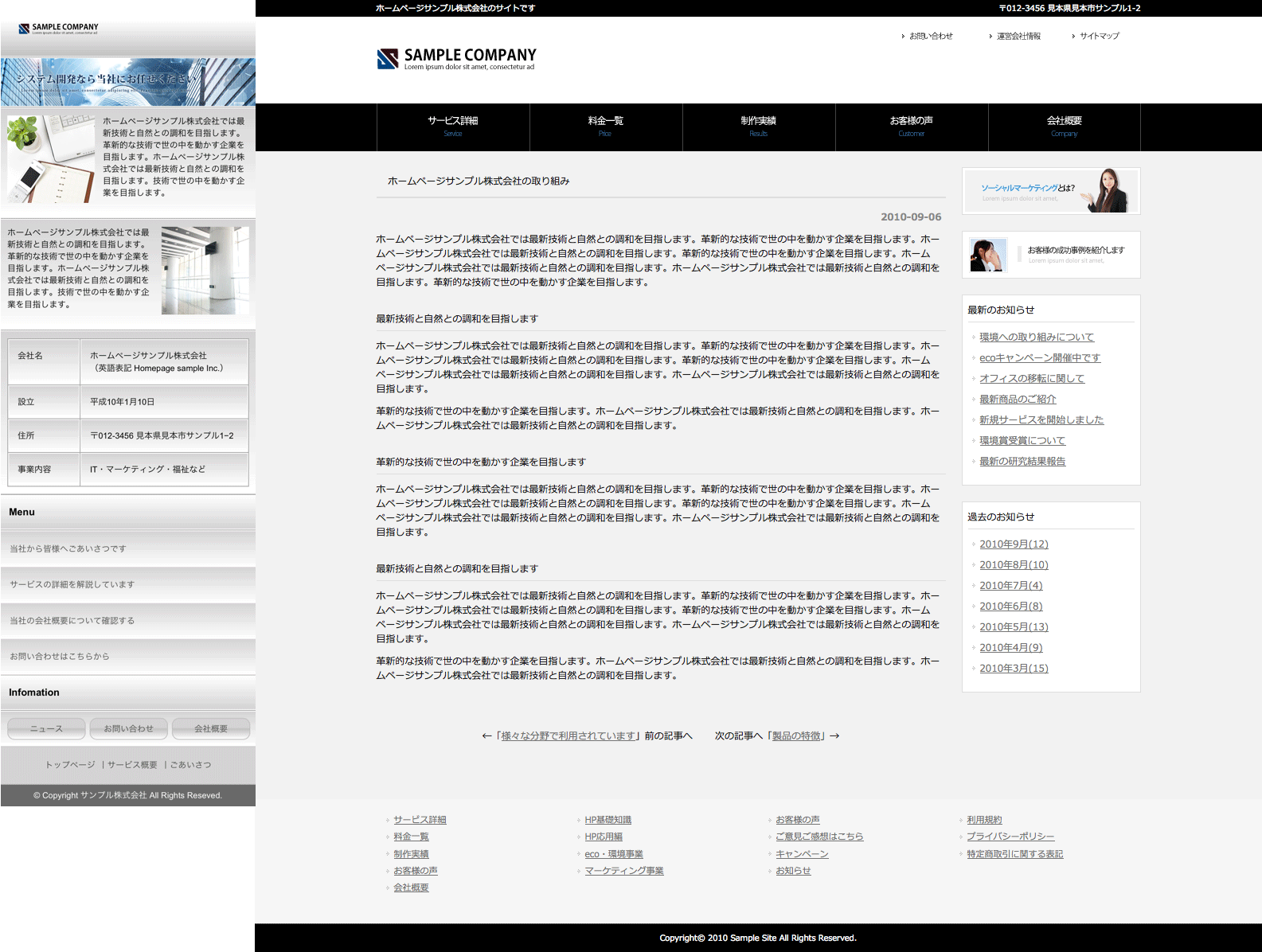Open the ソーシャルマーケティング banner with businesswoman
This screenshot has width=1262, height=952.
coord(1051,191)
